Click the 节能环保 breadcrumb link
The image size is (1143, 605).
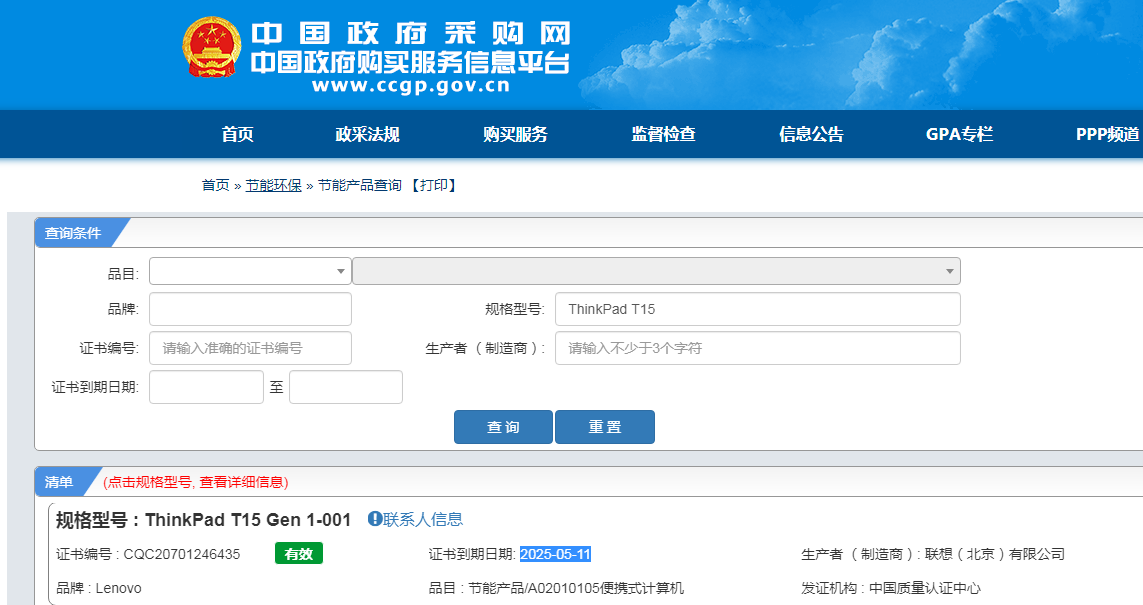click(273, 185)
